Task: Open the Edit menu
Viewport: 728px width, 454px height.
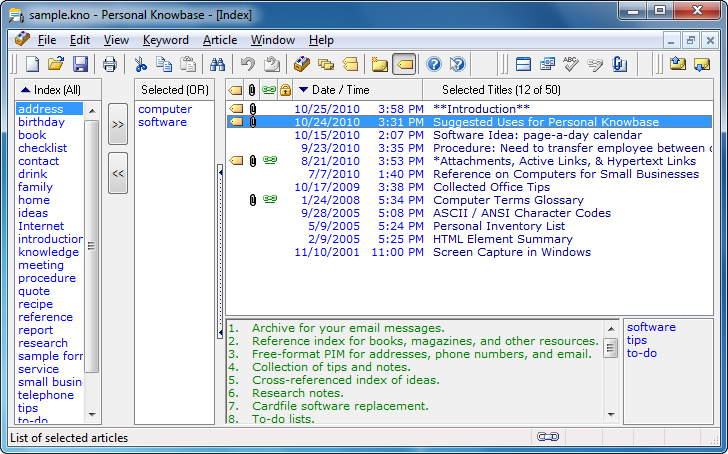Action: coord(80,40)
